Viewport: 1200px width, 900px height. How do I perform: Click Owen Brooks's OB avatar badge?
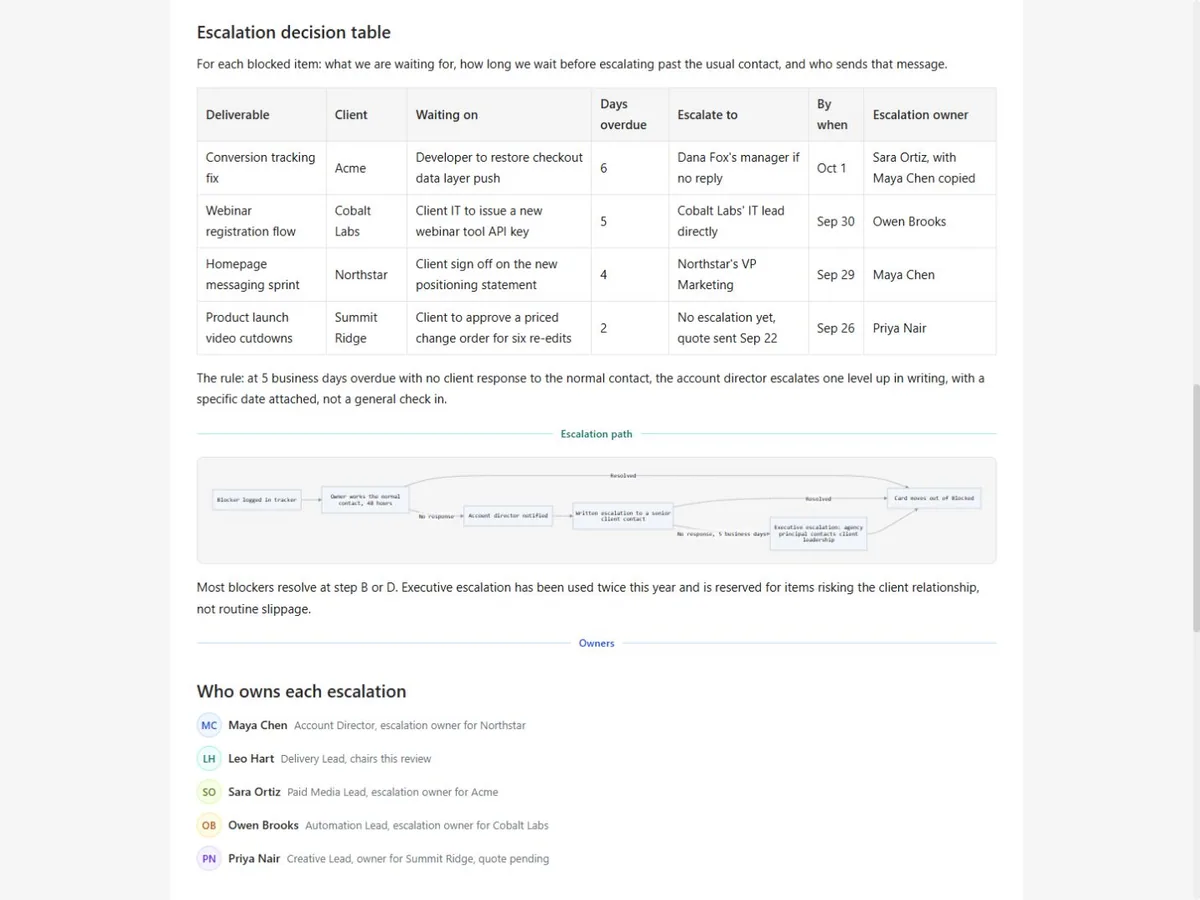pos(209,825)
